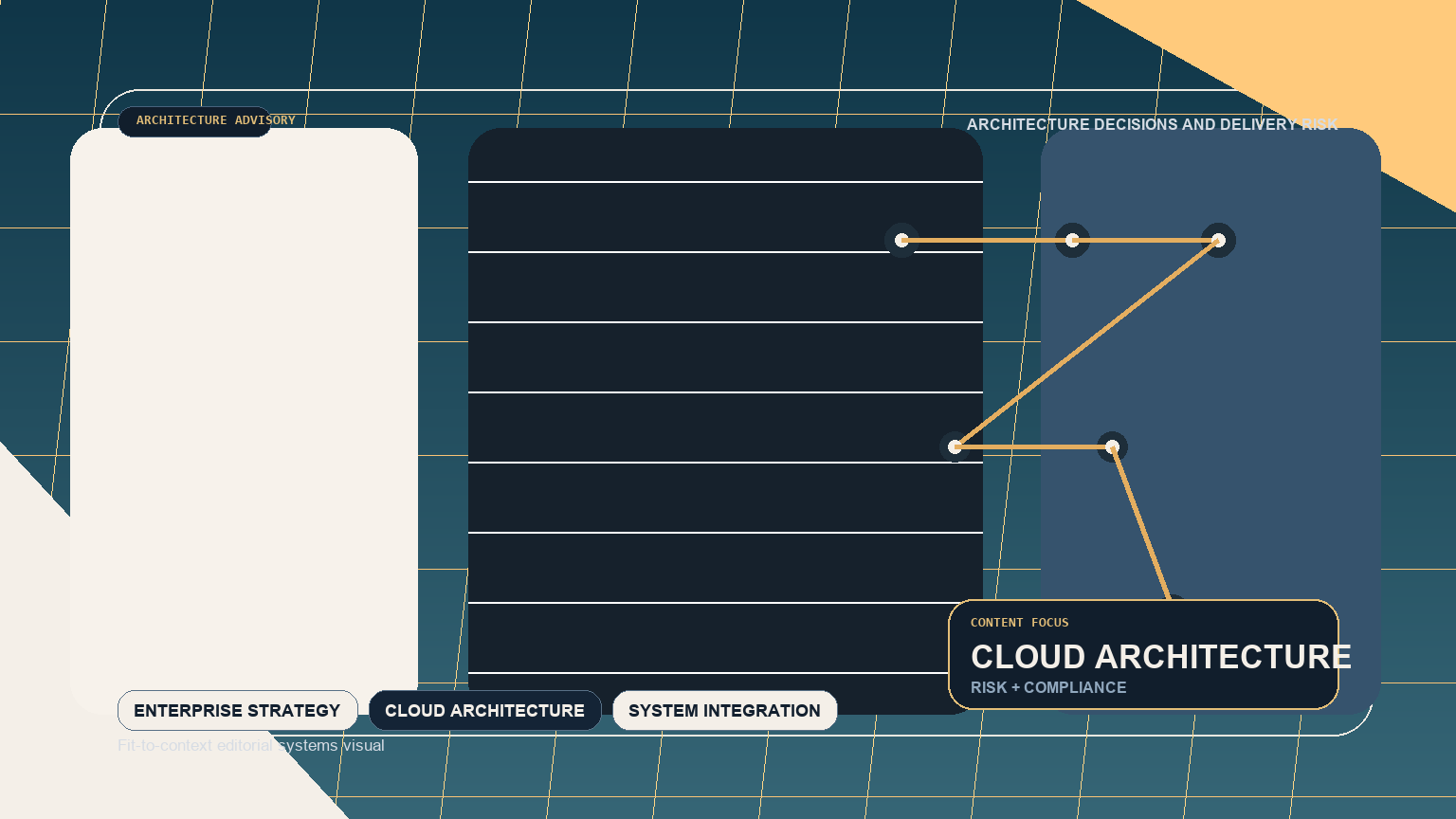Select left node on the lower connector line

pos(955,446)
